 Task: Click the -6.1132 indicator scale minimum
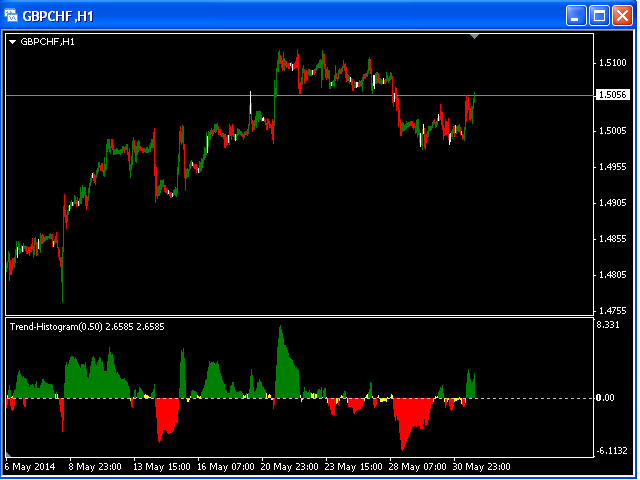click(612, 451)
